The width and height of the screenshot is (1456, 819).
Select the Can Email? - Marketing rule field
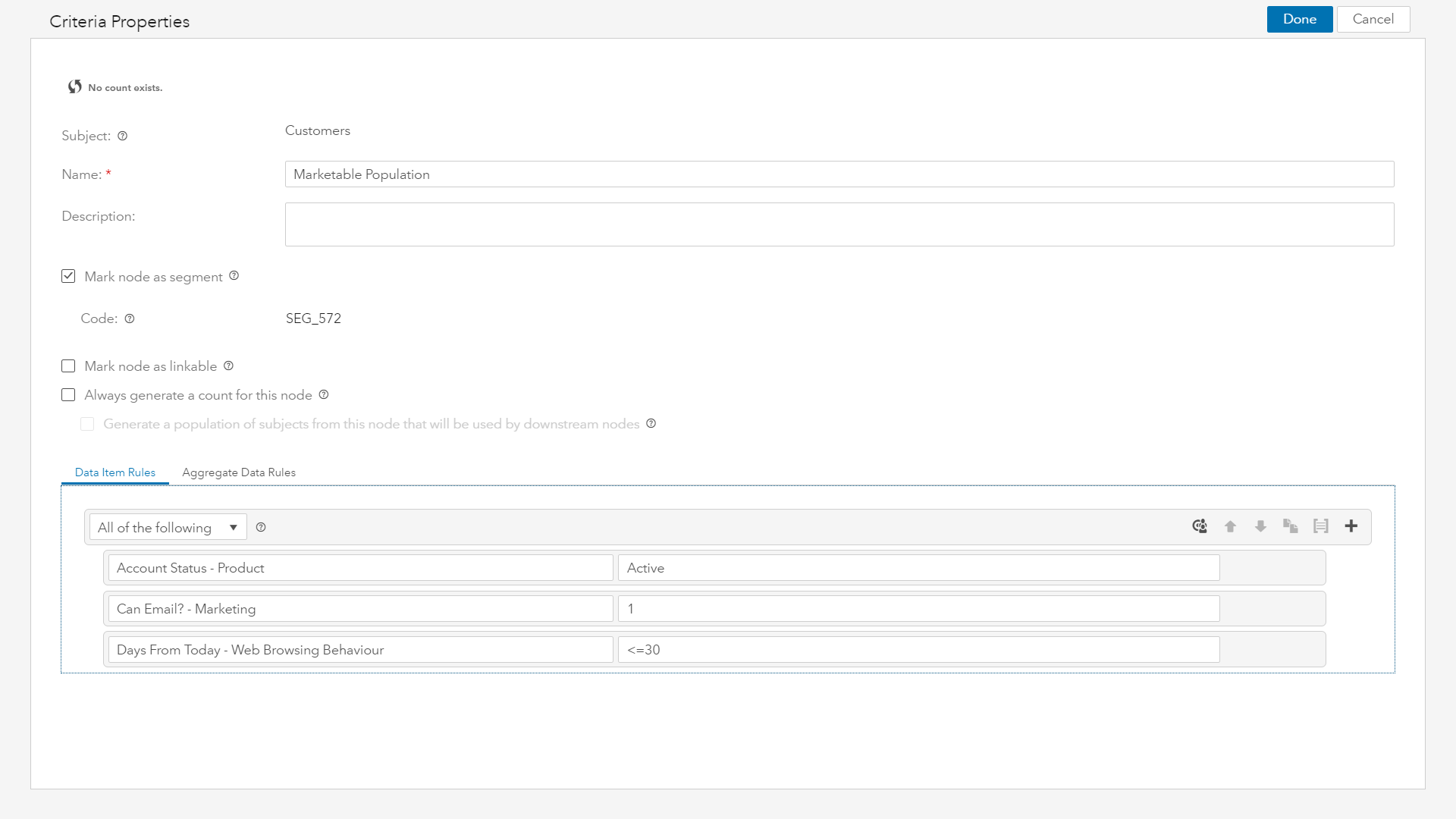coord(360,609)
